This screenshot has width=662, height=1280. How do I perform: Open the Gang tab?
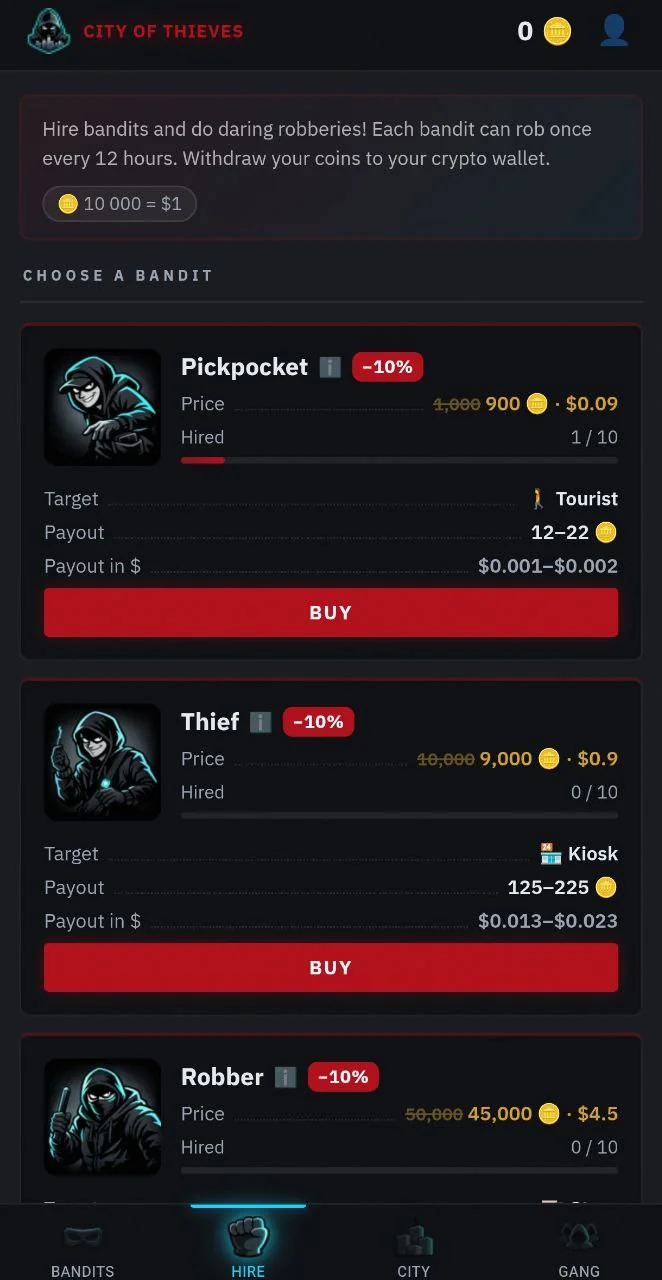click(579, 1245)
